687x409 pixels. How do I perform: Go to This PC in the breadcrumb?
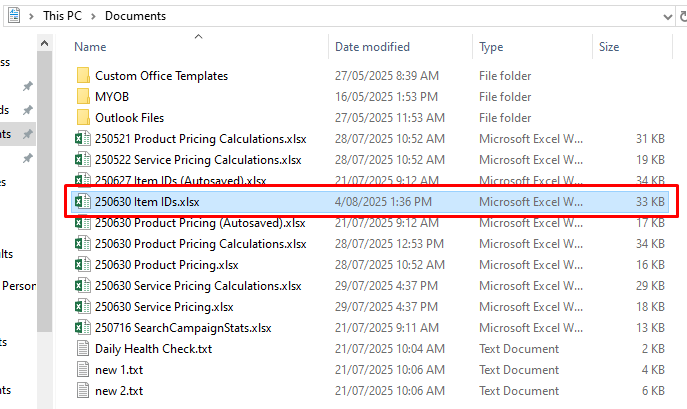[x=62, y=16]
